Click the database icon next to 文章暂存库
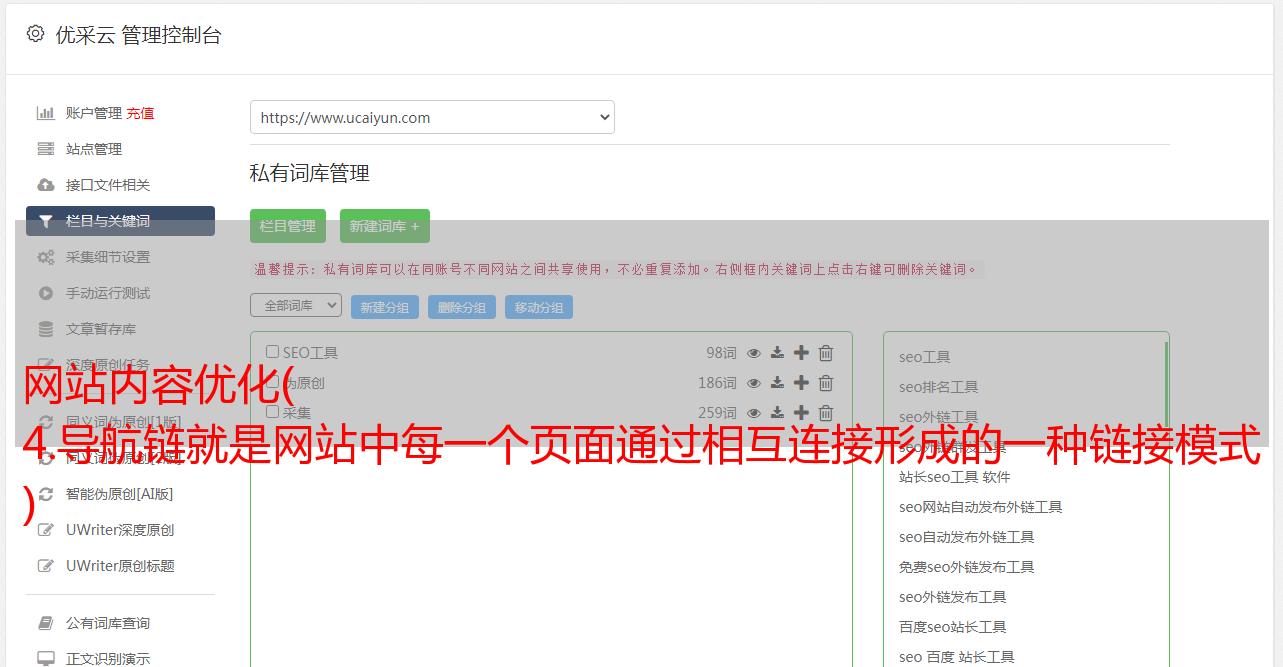Screen dimensions: 1283x667 [x=45, y=329]
